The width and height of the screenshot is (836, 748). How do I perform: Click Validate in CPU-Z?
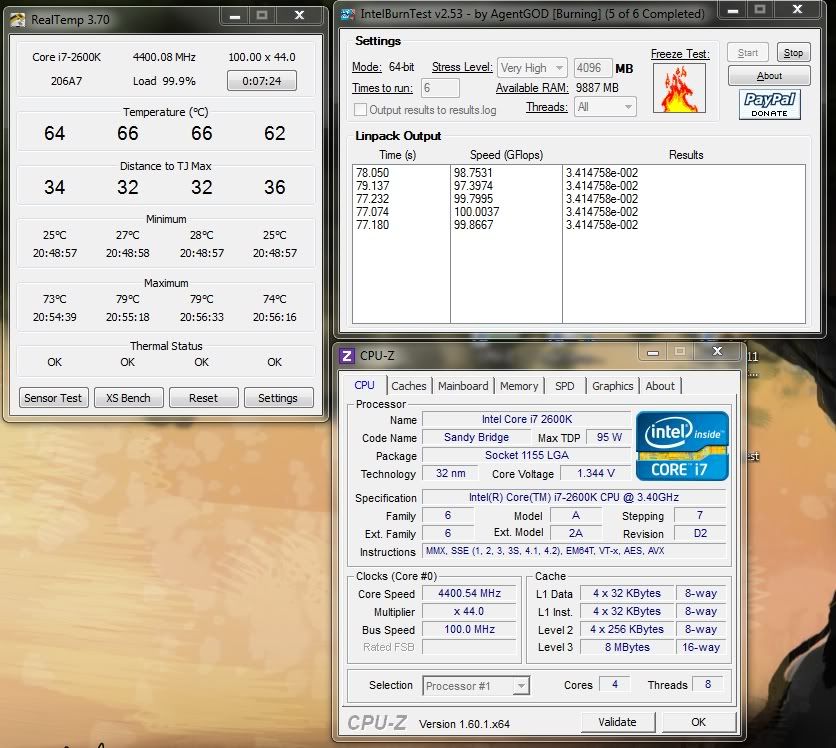[x=617, y=722]
